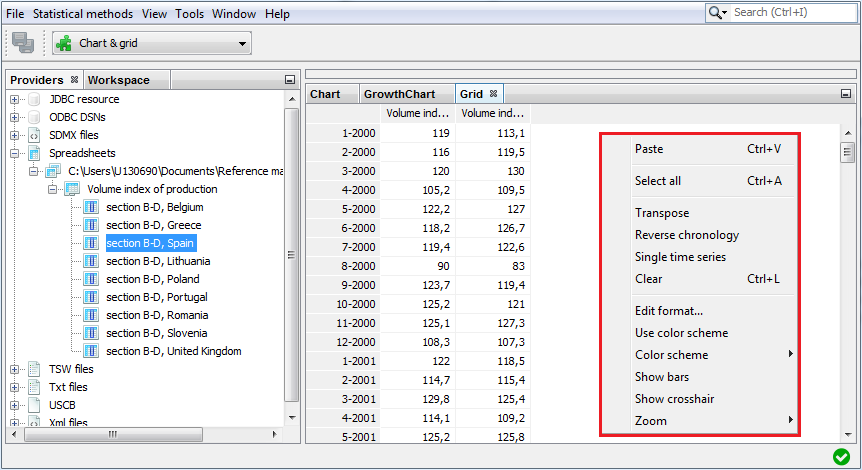
Task: Click the save-all disks toolbar icon
Action: (22, 43)
